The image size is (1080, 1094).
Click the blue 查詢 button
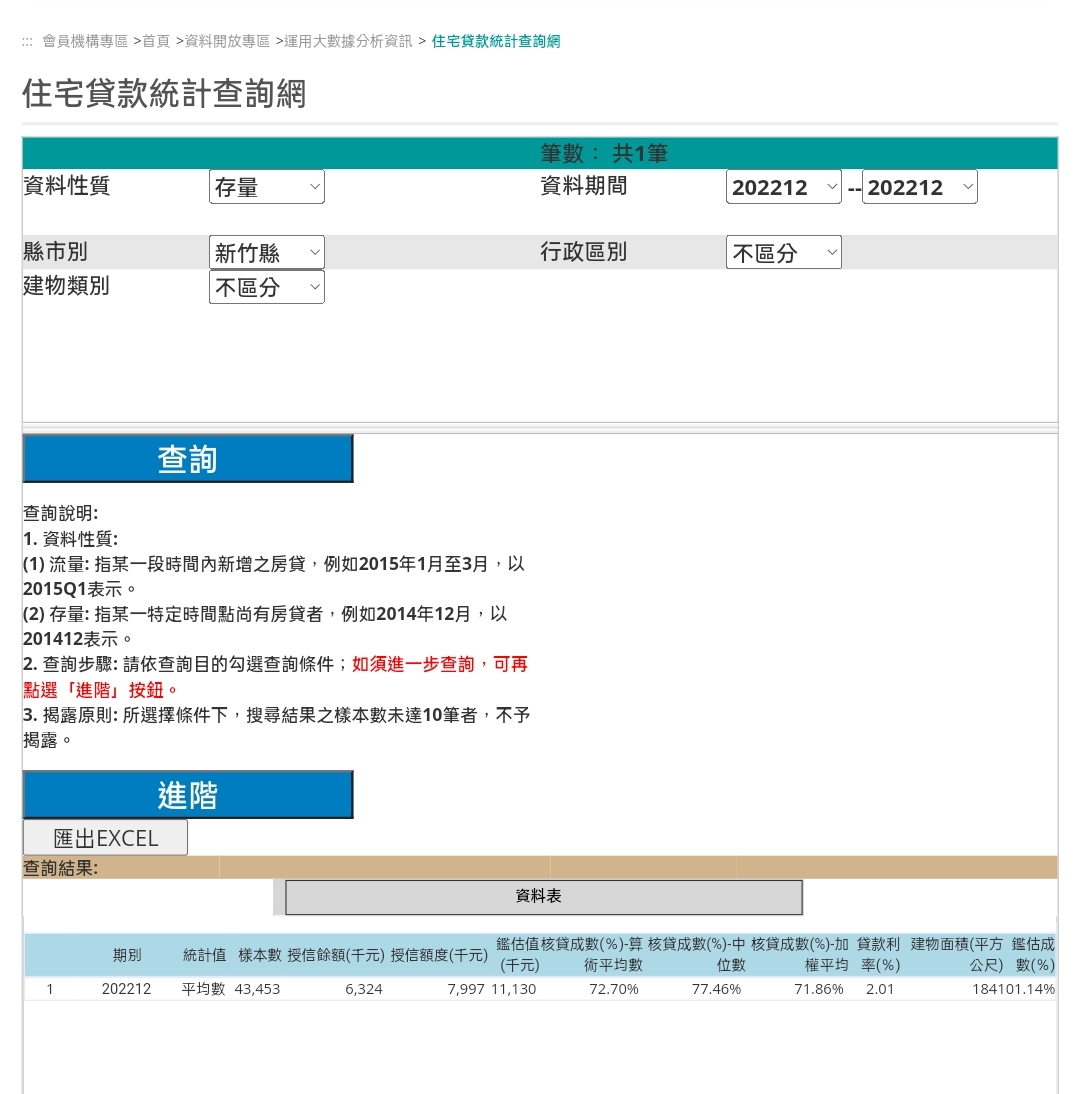point(187,459)
